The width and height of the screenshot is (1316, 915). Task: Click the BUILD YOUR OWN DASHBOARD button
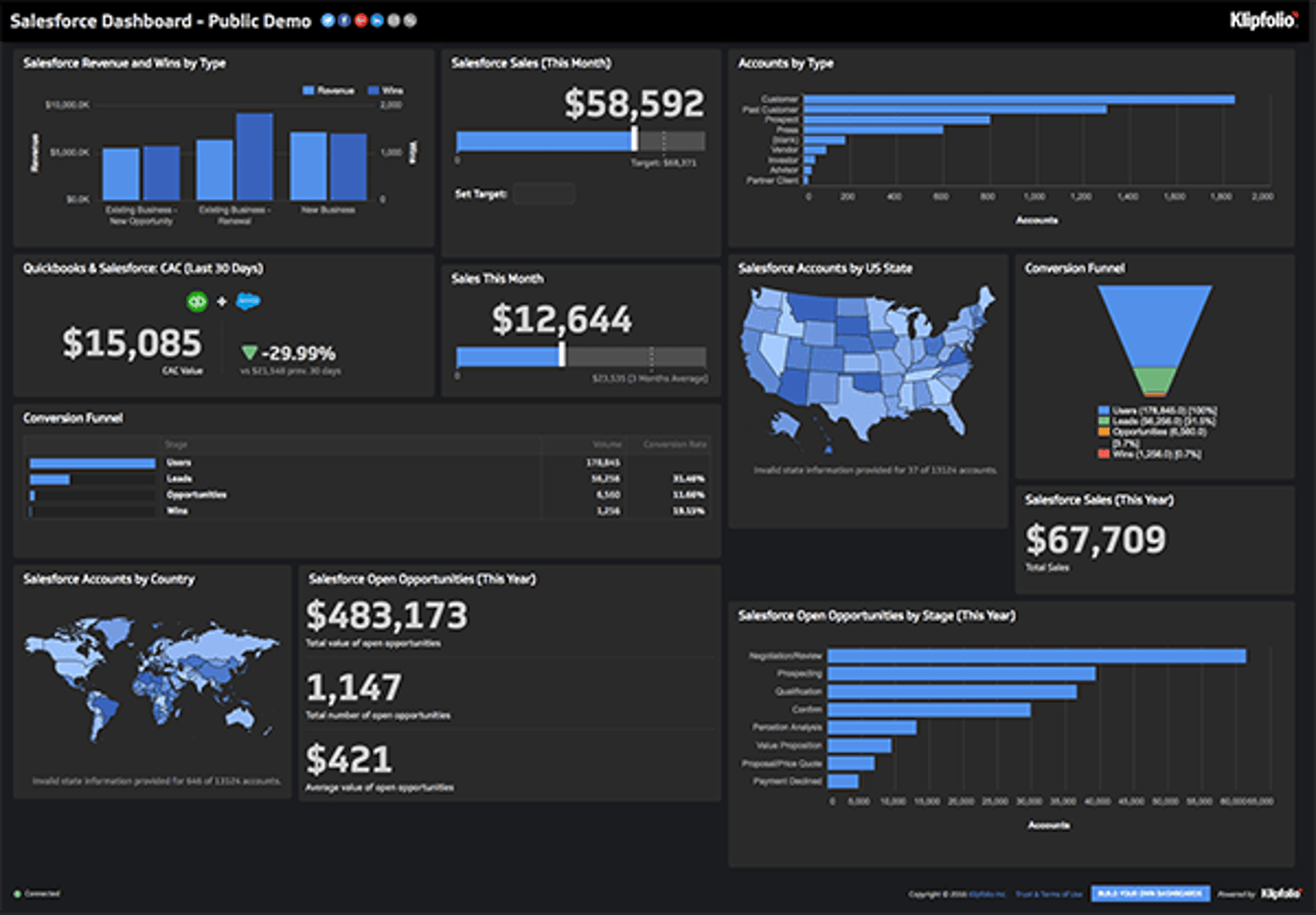pos(1151,893)
